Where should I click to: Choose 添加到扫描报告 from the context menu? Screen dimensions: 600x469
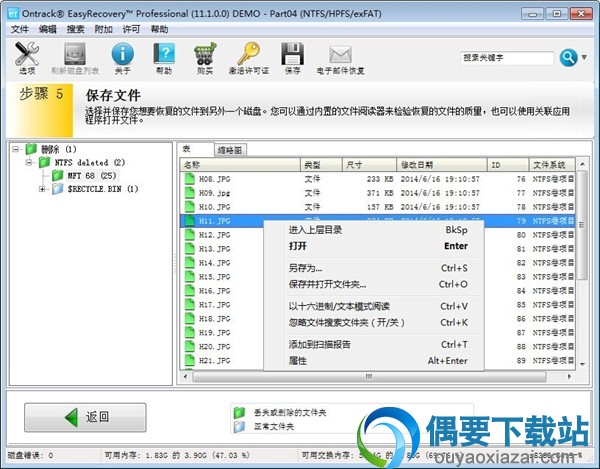tap(374, 345)
